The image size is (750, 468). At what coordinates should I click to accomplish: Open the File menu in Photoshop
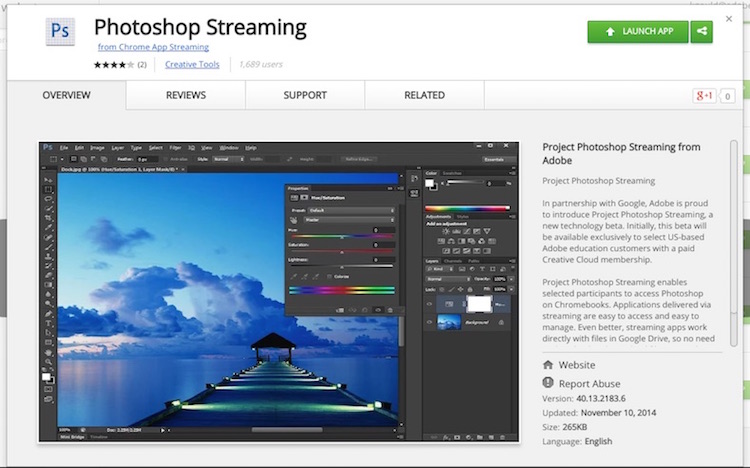pos(64,148)
